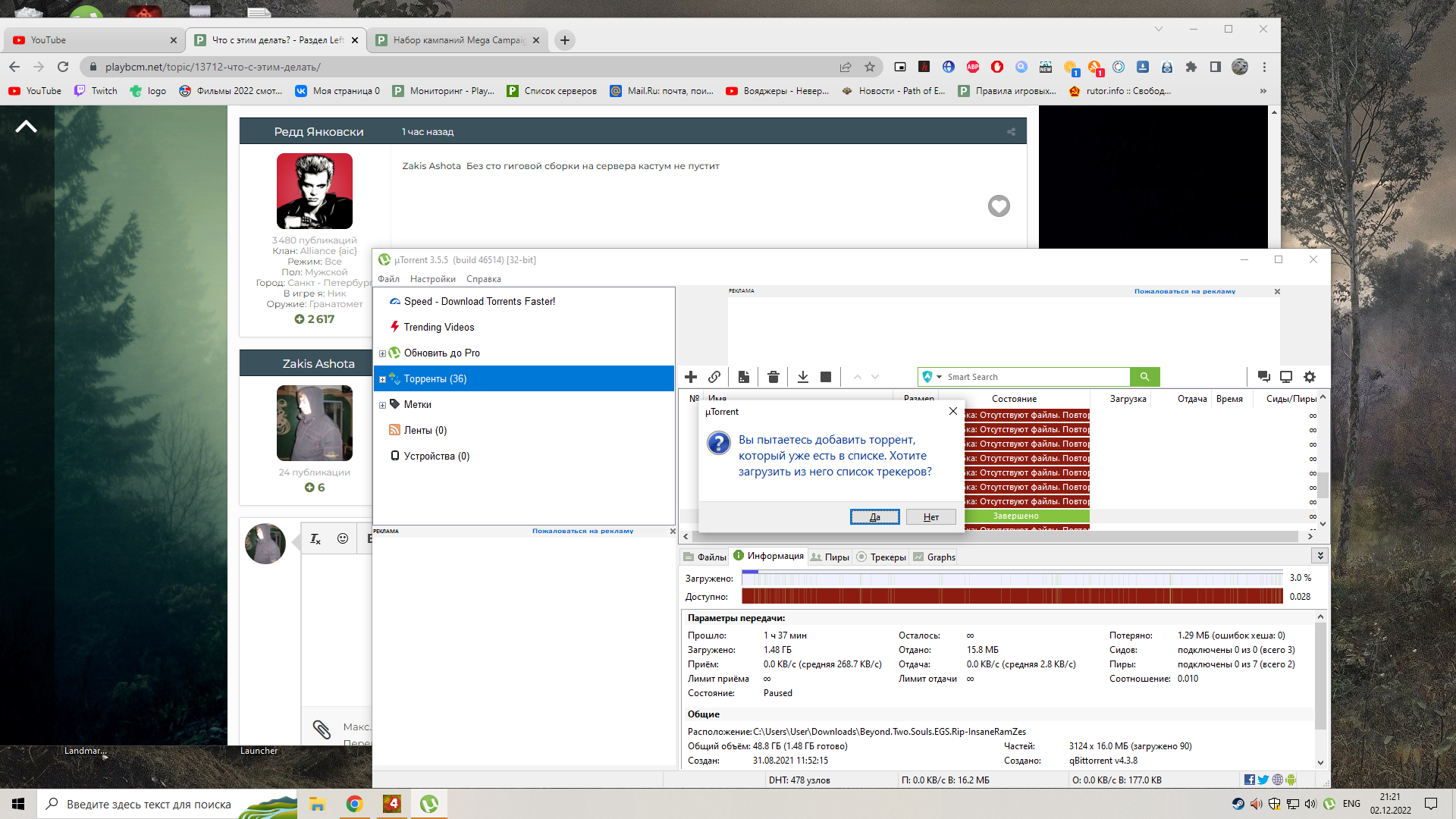Switch to the Файлы tab
The height and width of the screenshot is (819, 1456).
[704, 557]
